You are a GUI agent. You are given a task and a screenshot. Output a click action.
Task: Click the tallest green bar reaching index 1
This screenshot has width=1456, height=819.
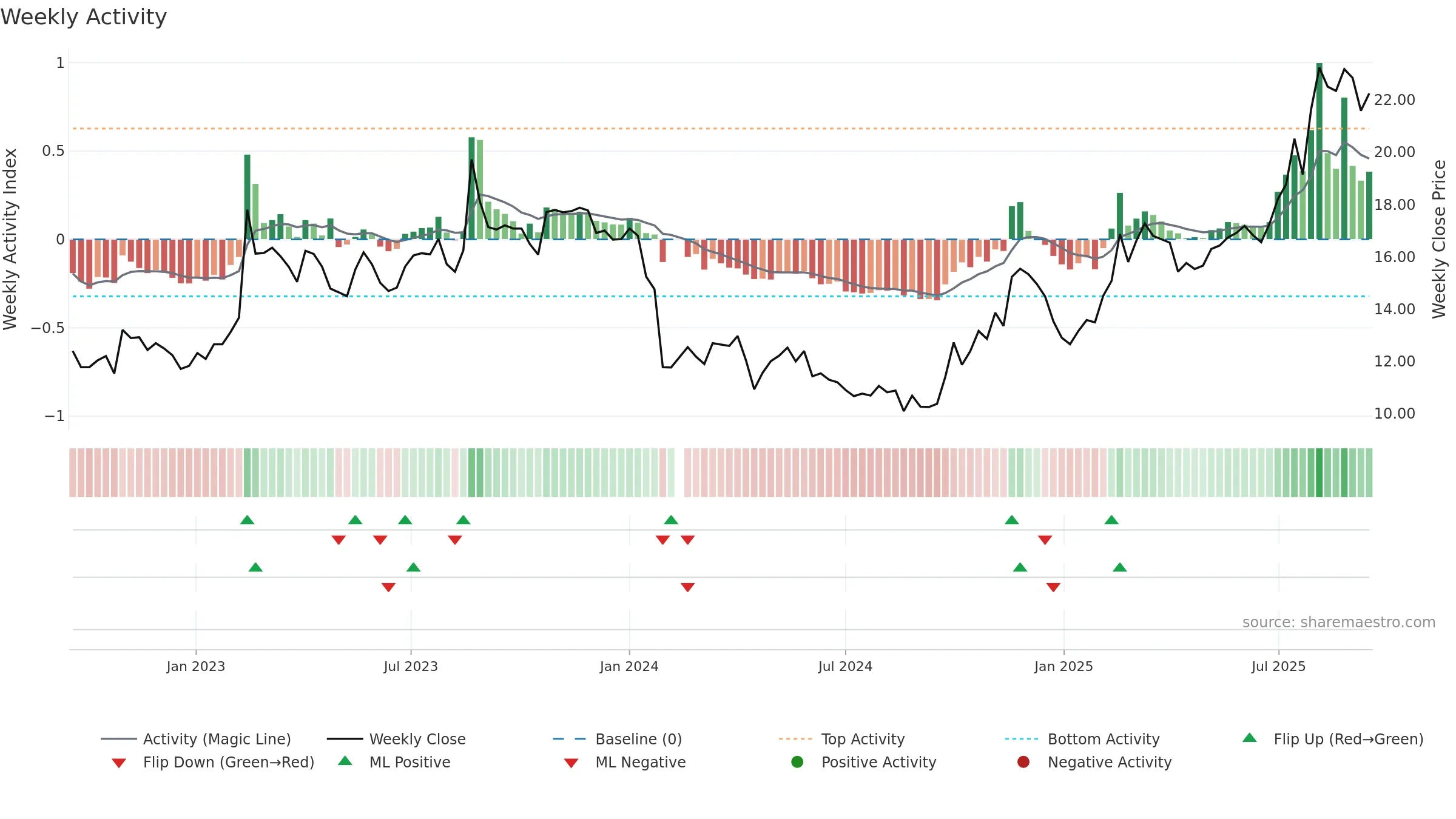(x=1319, y=151)
